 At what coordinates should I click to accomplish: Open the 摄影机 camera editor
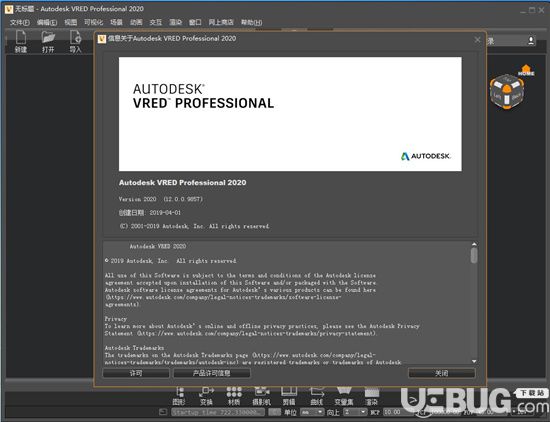[x=261, y=396]
